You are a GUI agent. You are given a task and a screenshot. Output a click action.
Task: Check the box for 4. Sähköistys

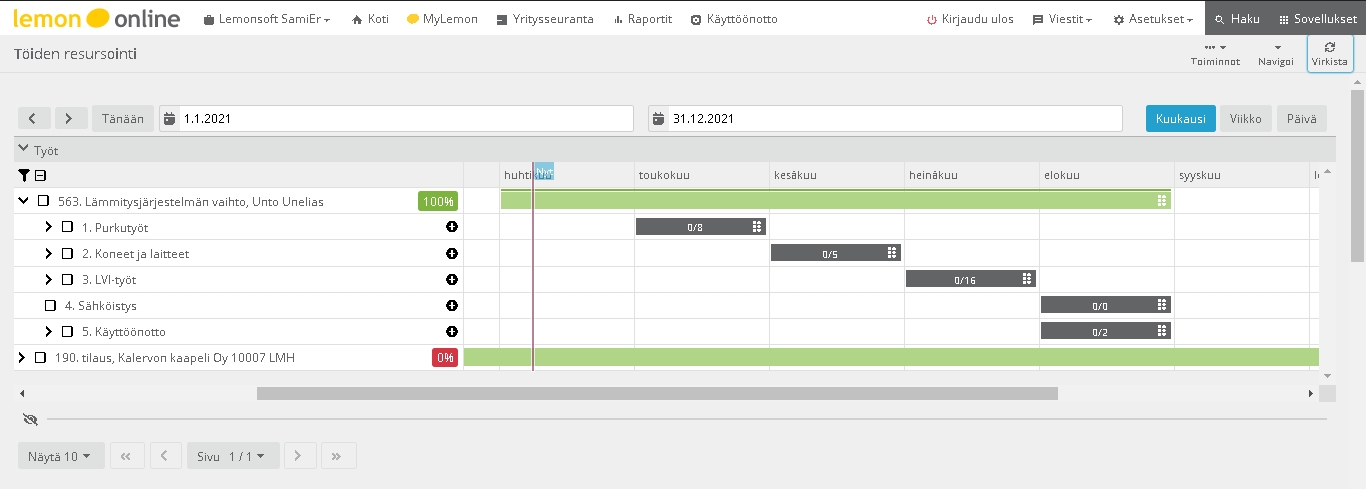click(x=50, y=305)
